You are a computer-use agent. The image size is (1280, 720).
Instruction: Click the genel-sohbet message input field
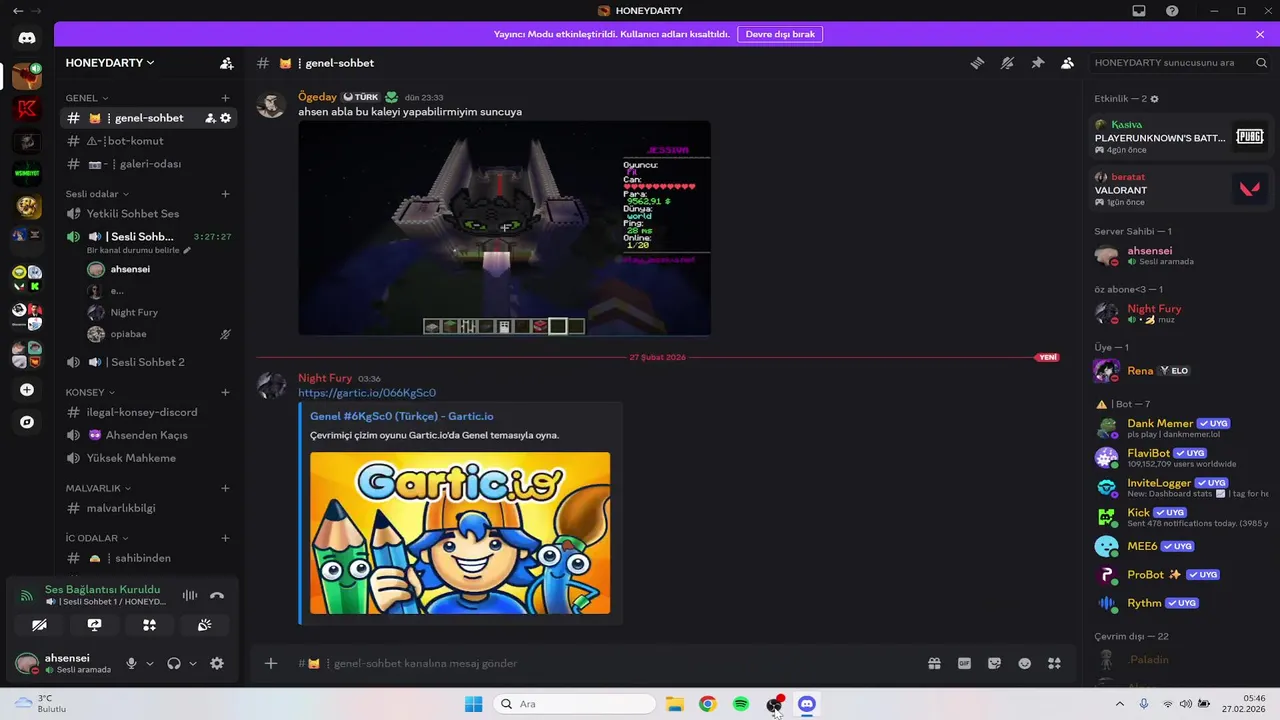[x=600, y=663]
